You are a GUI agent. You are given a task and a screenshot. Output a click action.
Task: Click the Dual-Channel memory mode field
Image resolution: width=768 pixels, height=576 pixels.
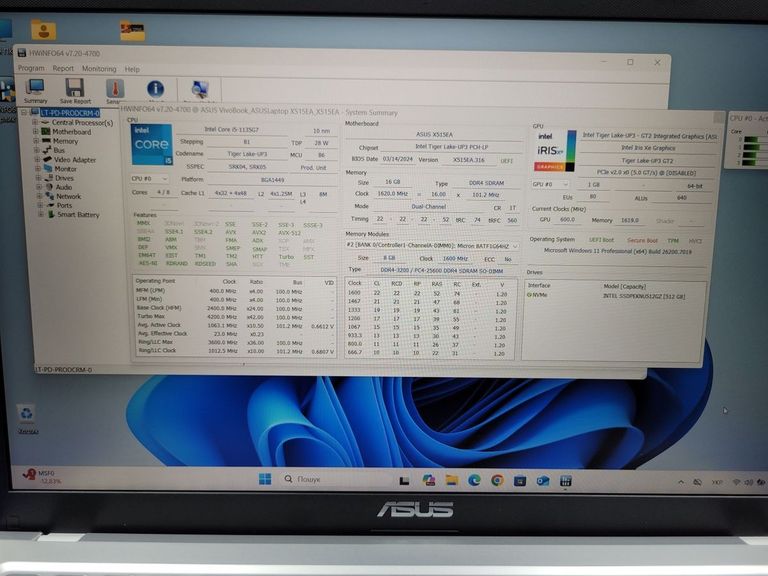coord(429,207)
